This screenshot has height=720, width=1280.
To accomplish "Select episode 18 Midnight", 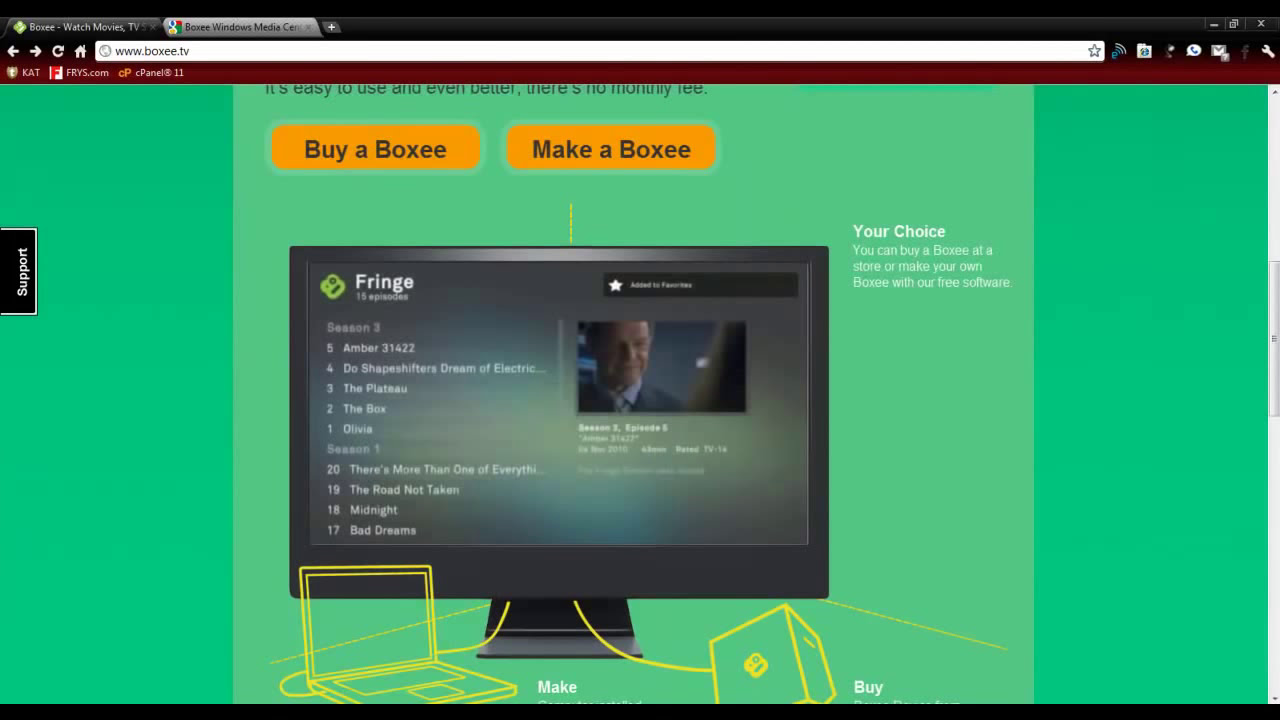I will [x=361, y=510].
